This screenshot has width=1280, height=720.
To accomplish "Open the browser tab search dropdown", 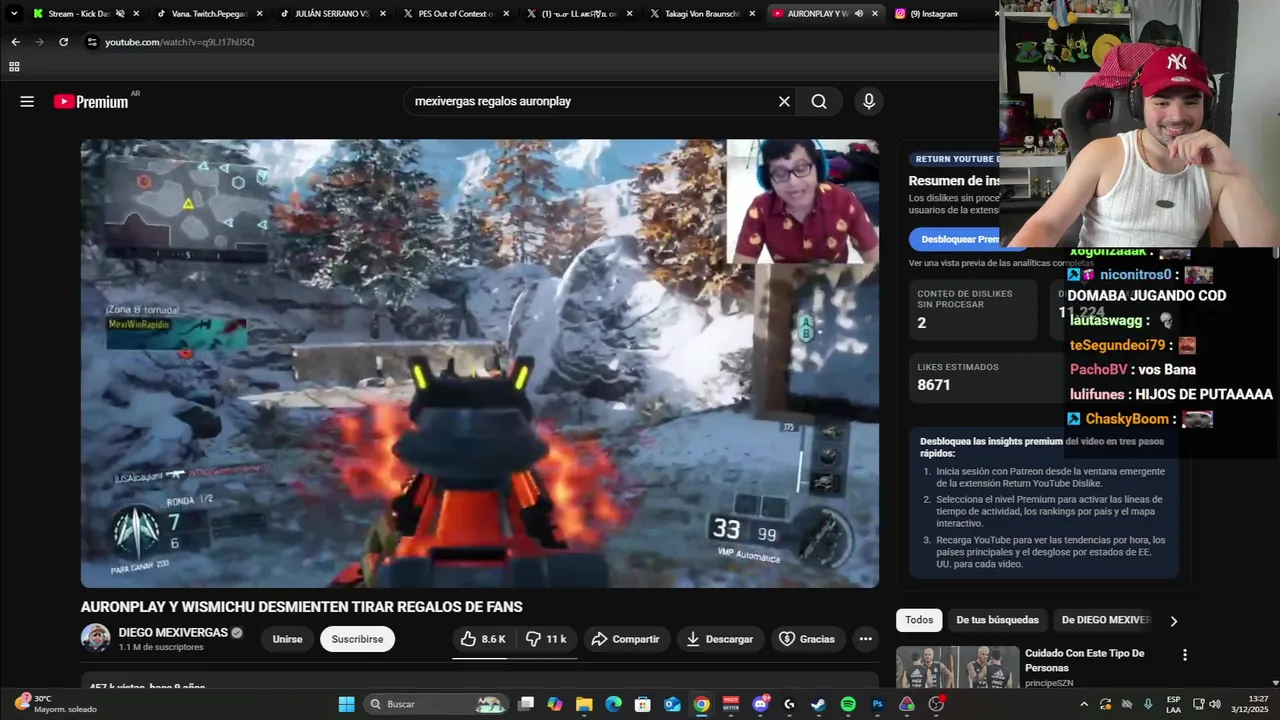I will pyautogui.click(x=14, y=14).
